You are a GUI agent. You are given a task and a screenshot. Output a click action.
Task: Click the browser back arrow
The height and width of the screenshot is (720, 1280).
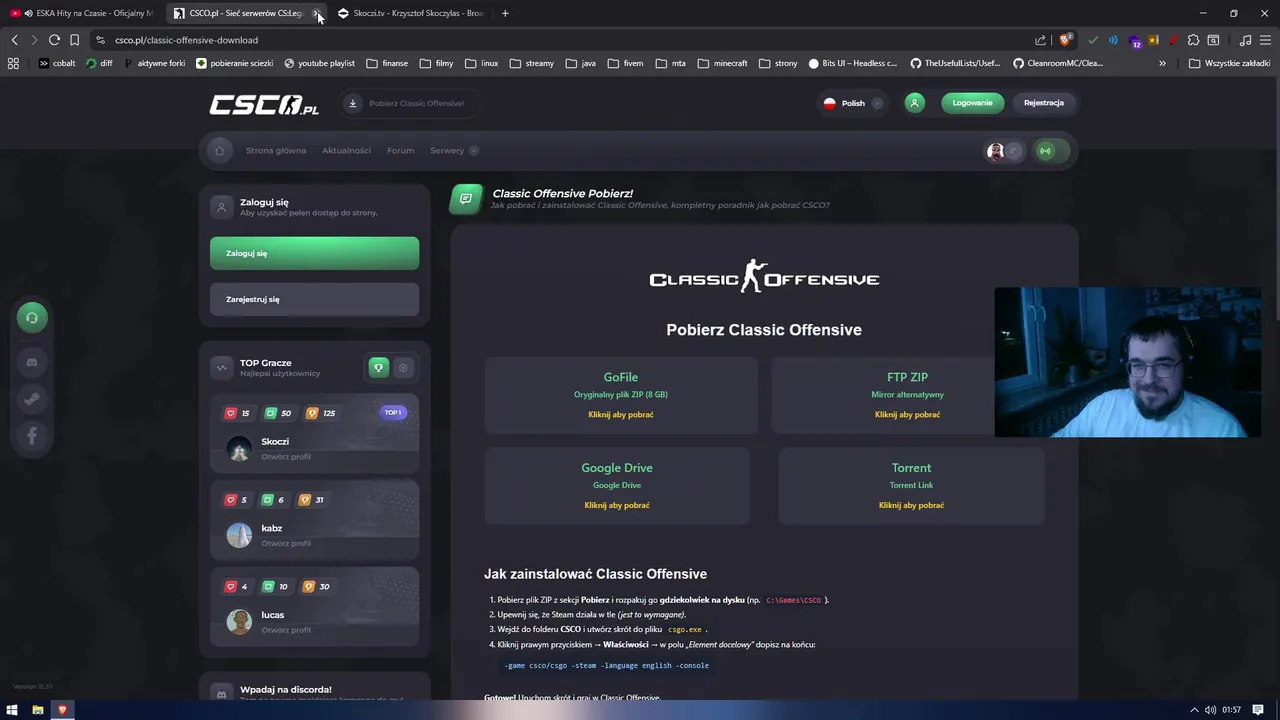tap(14, 40)
